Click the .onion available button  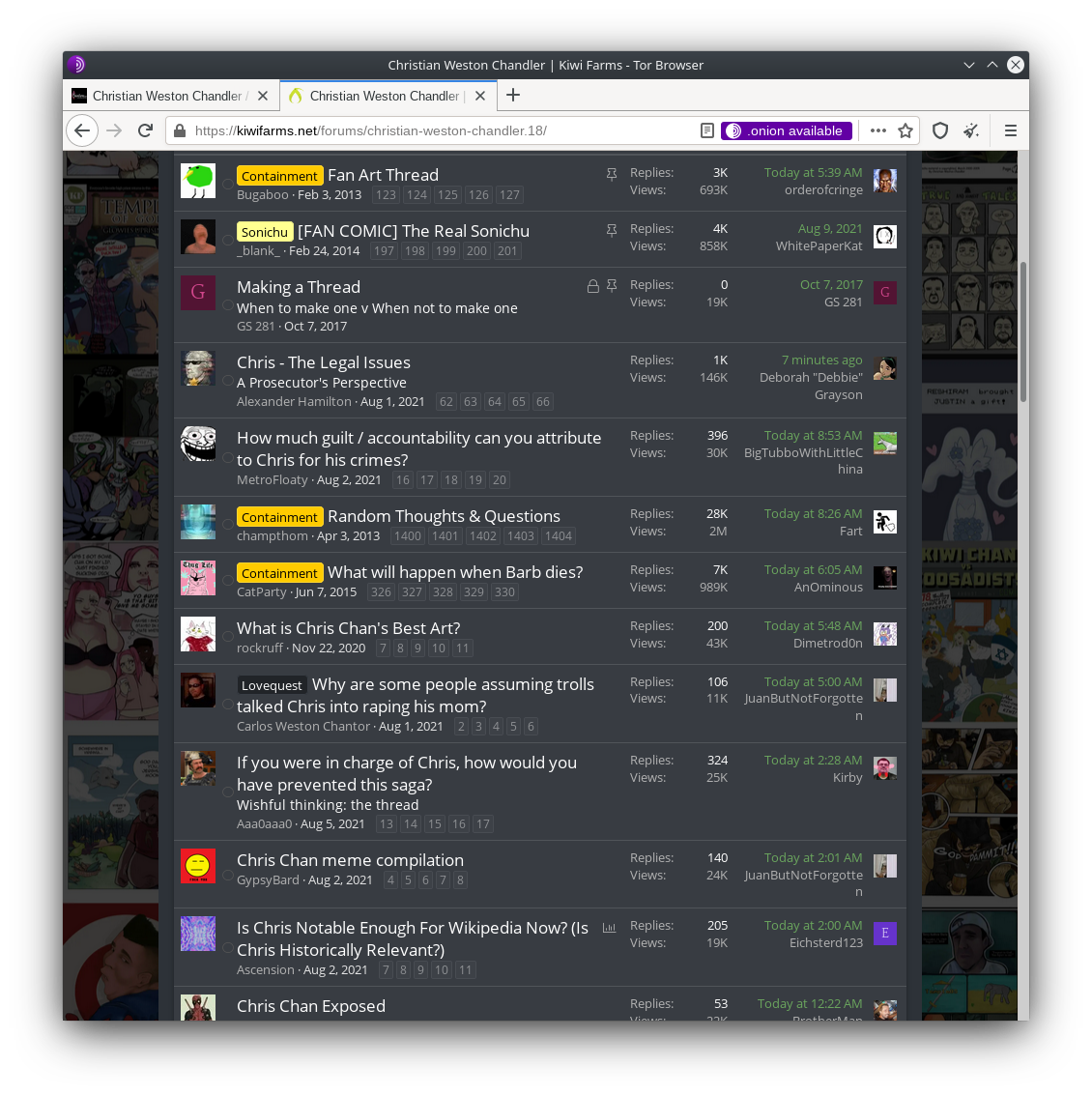tap(787, 130)
